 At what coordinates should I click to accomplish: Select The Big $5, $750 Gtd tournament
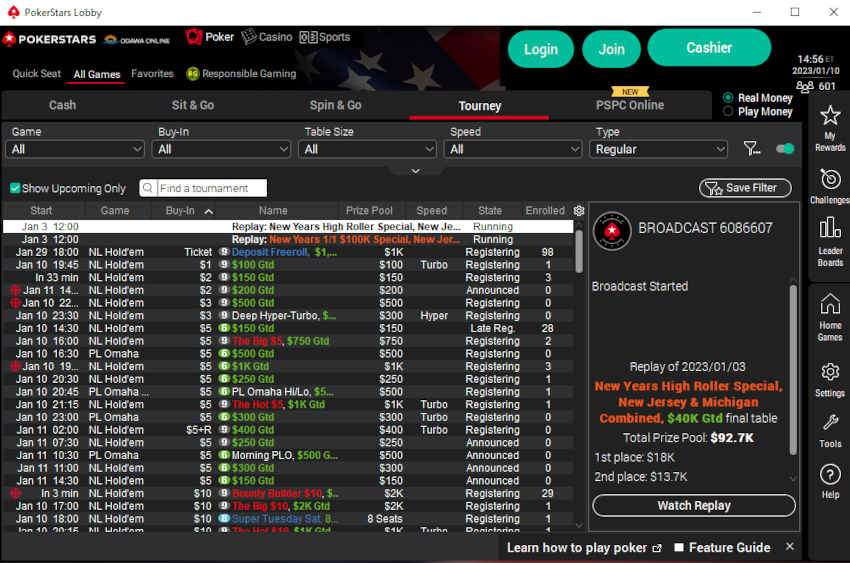288,341
